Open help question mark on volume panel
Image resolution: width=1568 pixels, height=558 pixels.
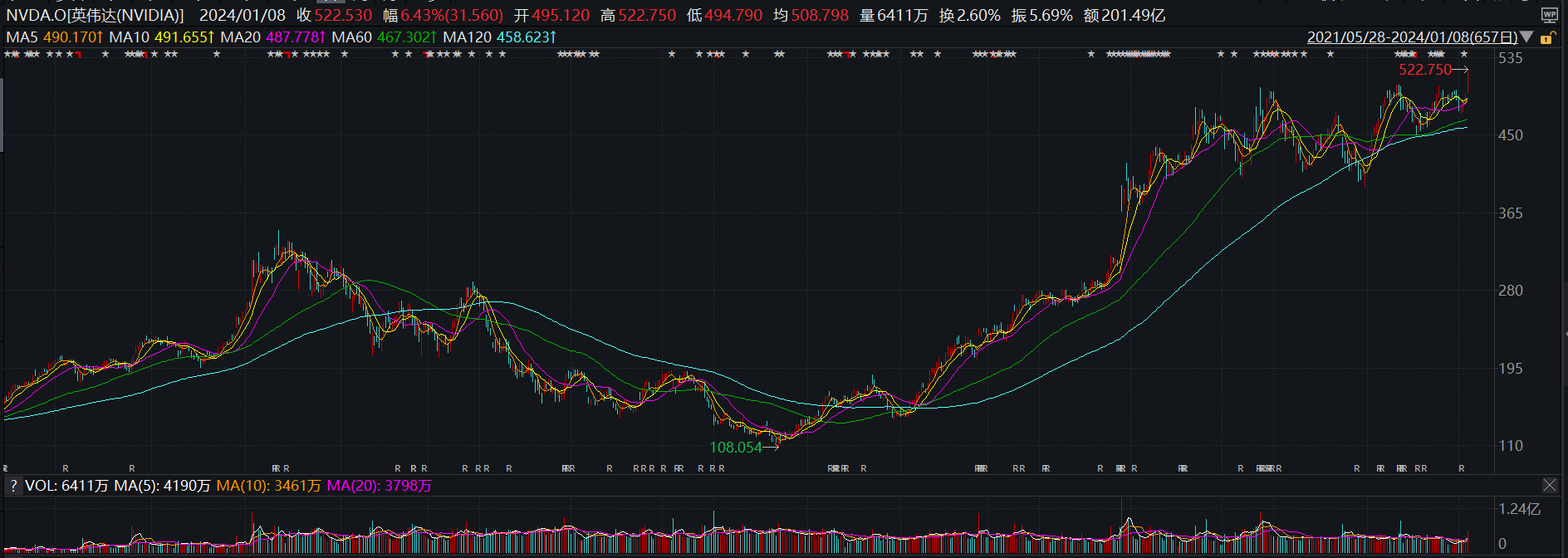pyautogui.click(x=13, y=486)
